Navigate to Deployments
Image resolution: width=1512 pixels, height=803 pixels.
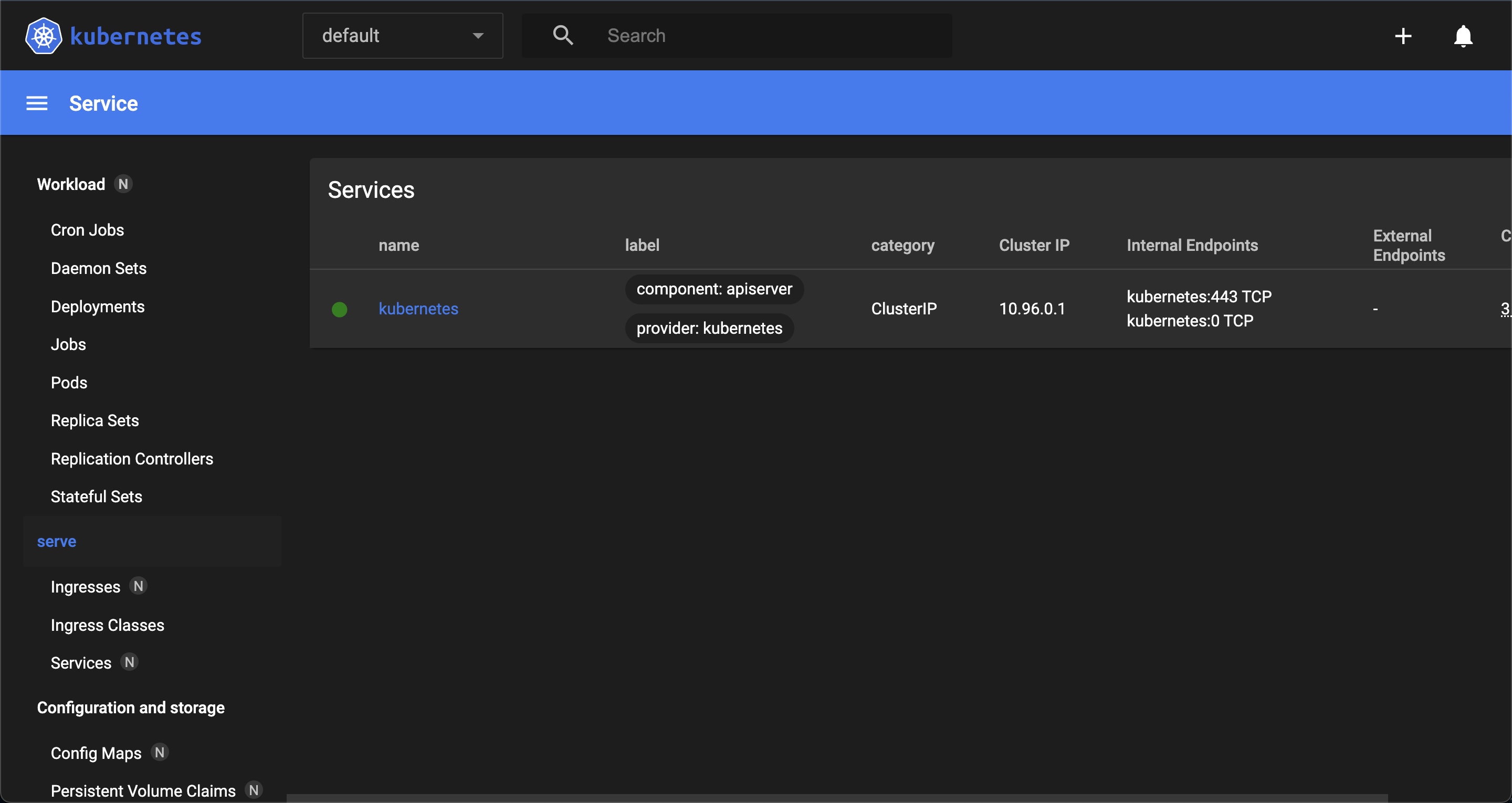tap(98, 307)
